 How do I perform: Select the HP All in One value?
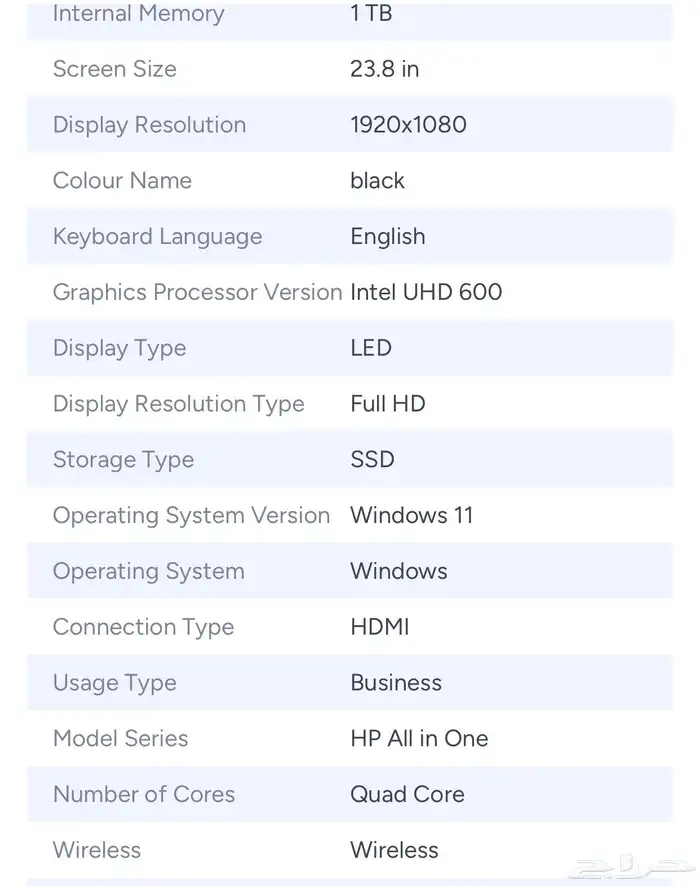419,739
